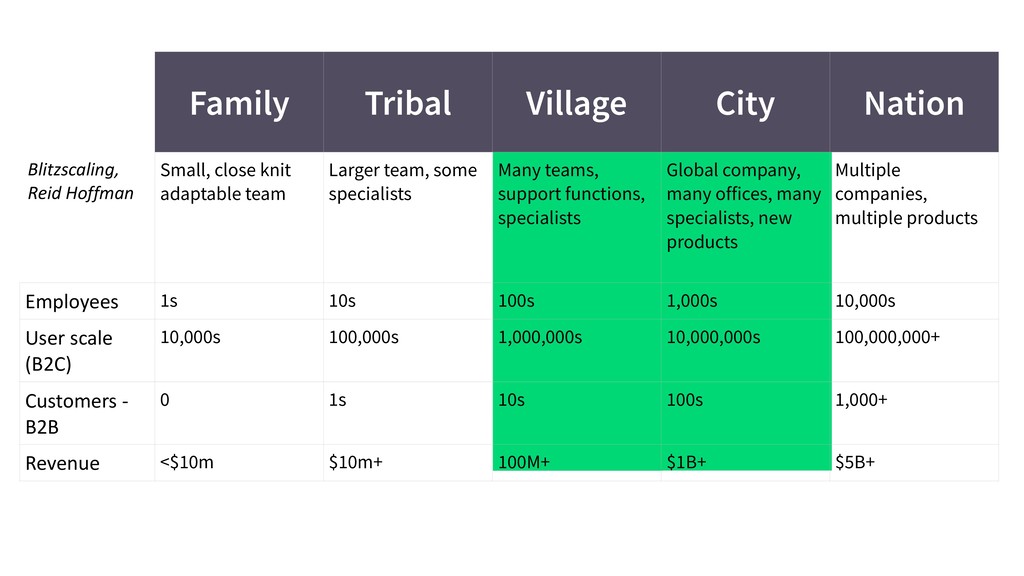Click the Revenue row label
The width and height of the screenshot is (1024, 576).
[x=63, y=463]
